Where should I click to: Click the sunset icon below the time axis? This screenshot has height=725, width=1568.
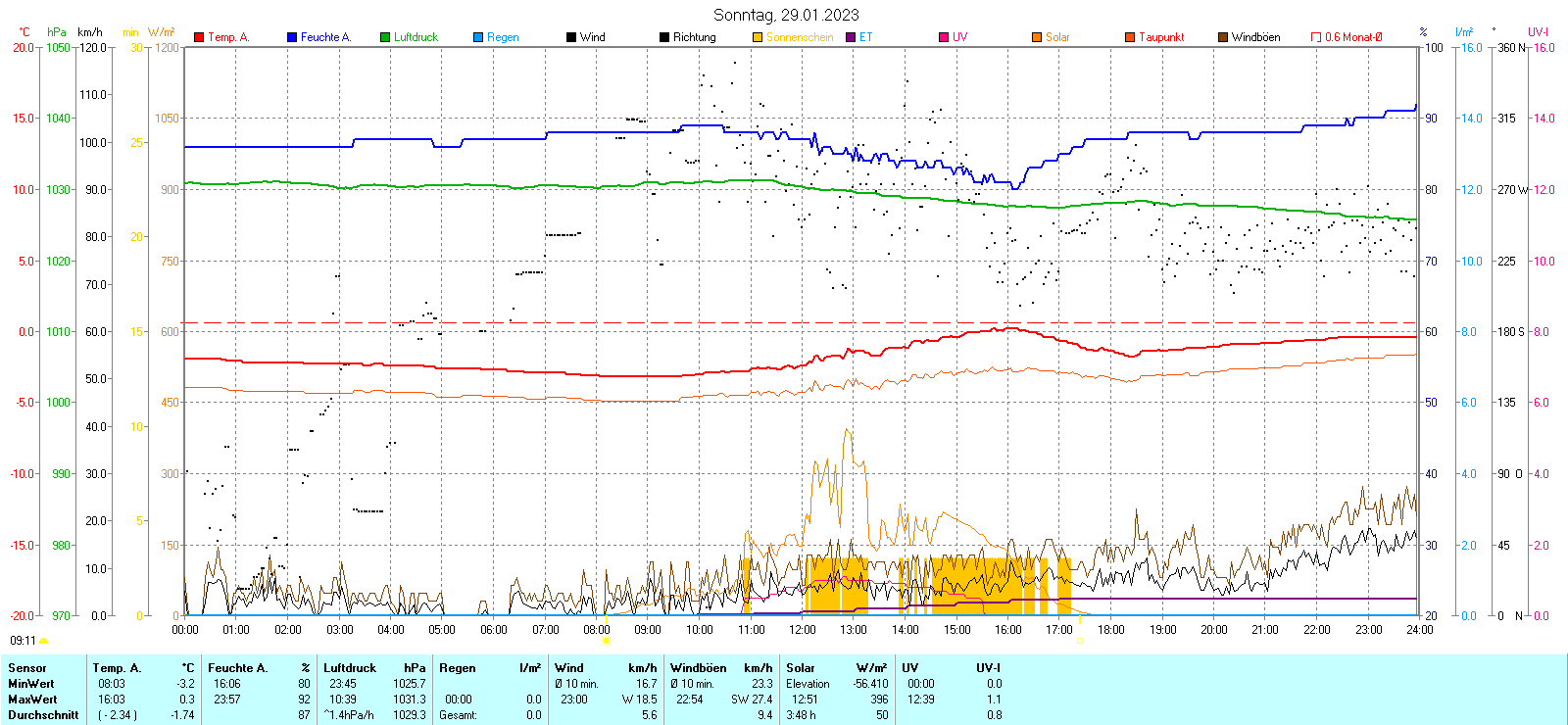[1081, 641]
